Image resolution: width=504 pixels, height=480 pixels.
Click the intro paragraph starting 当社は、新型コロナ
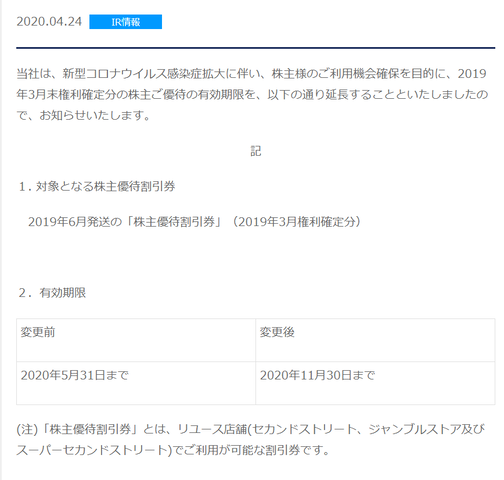click(252, 94)
